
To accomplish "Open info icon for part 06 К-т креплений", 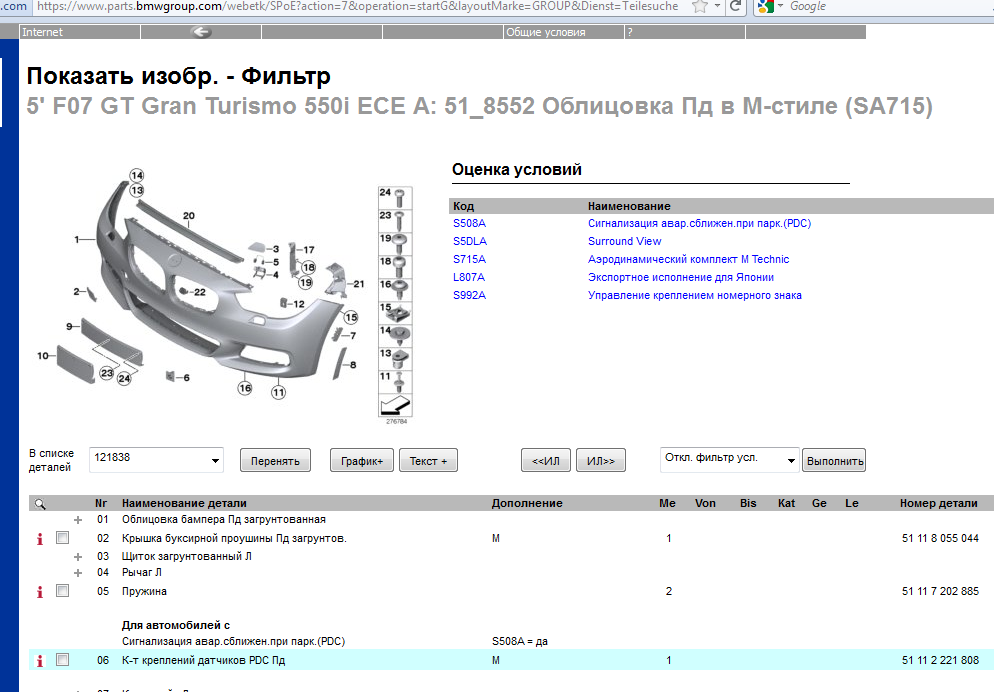I will (40, 660).
